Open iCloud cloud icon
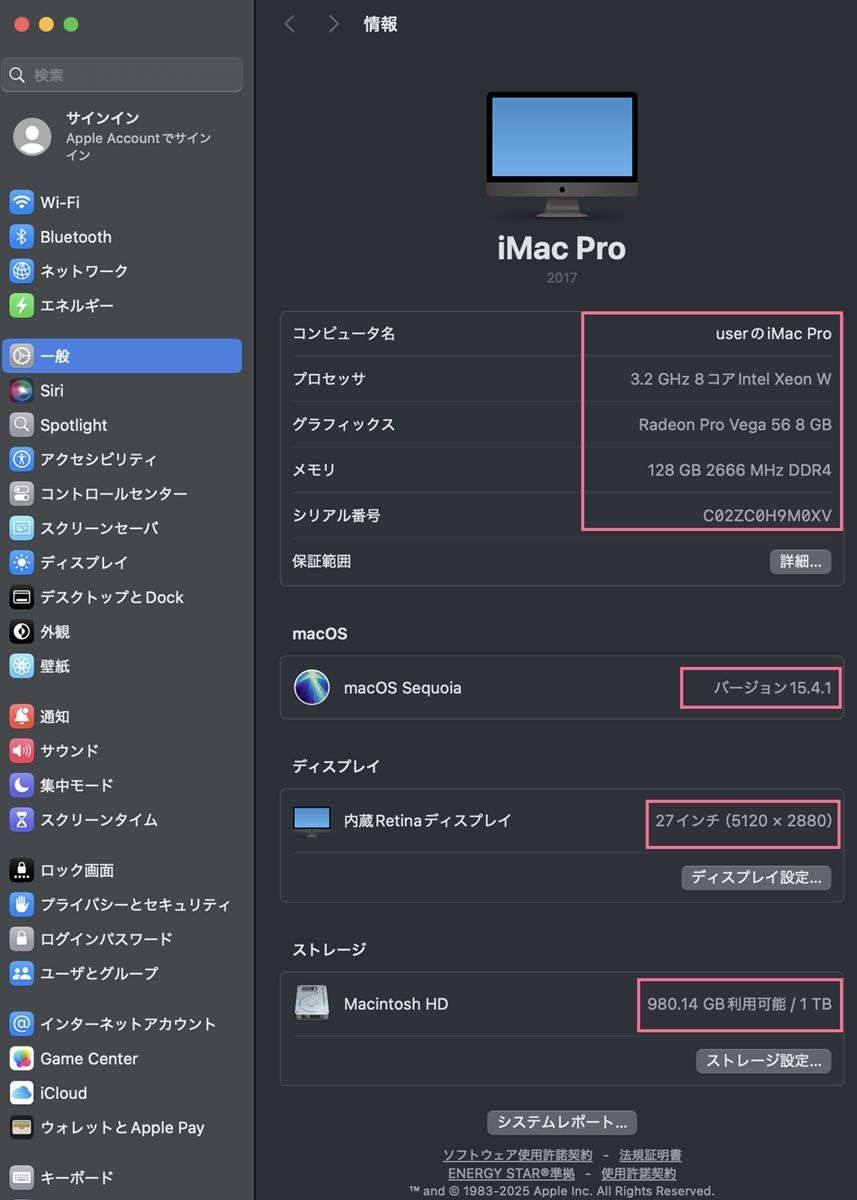The height and width of the screenshot is (1200, 857). (22, 1093)
